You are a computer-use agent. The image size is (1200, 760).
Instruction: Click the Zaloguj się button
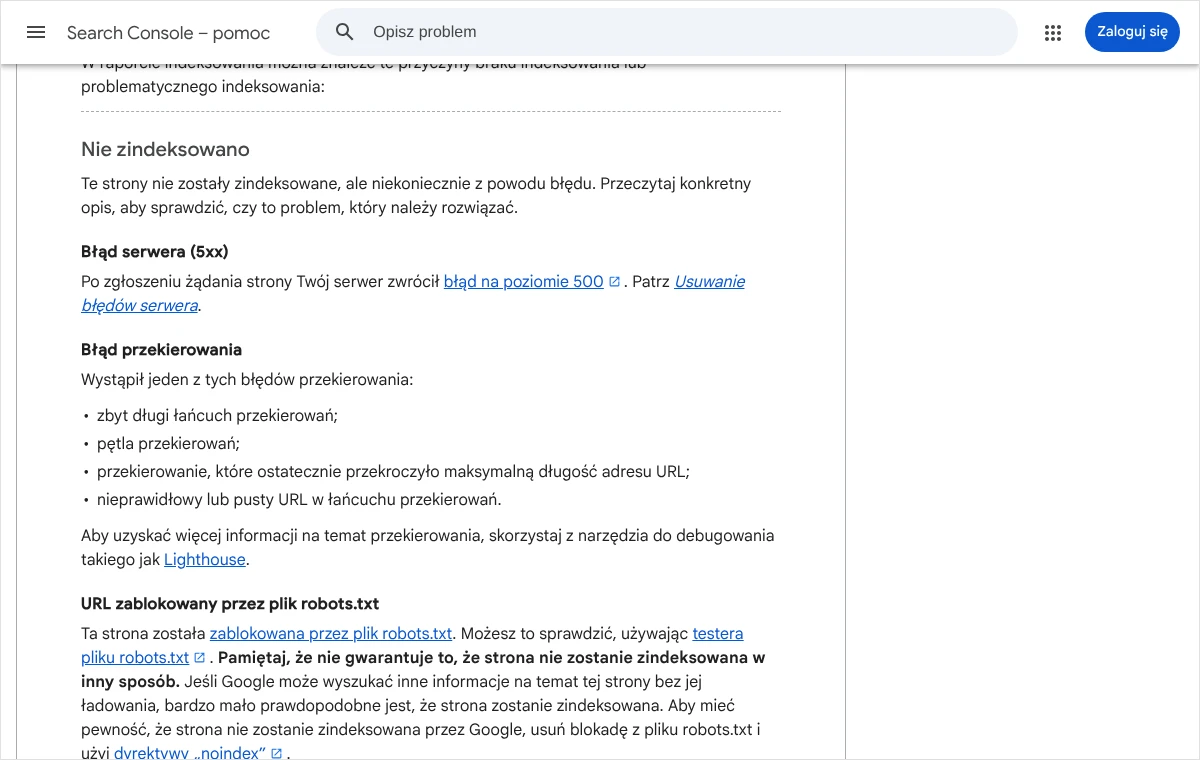point(1132,32)
